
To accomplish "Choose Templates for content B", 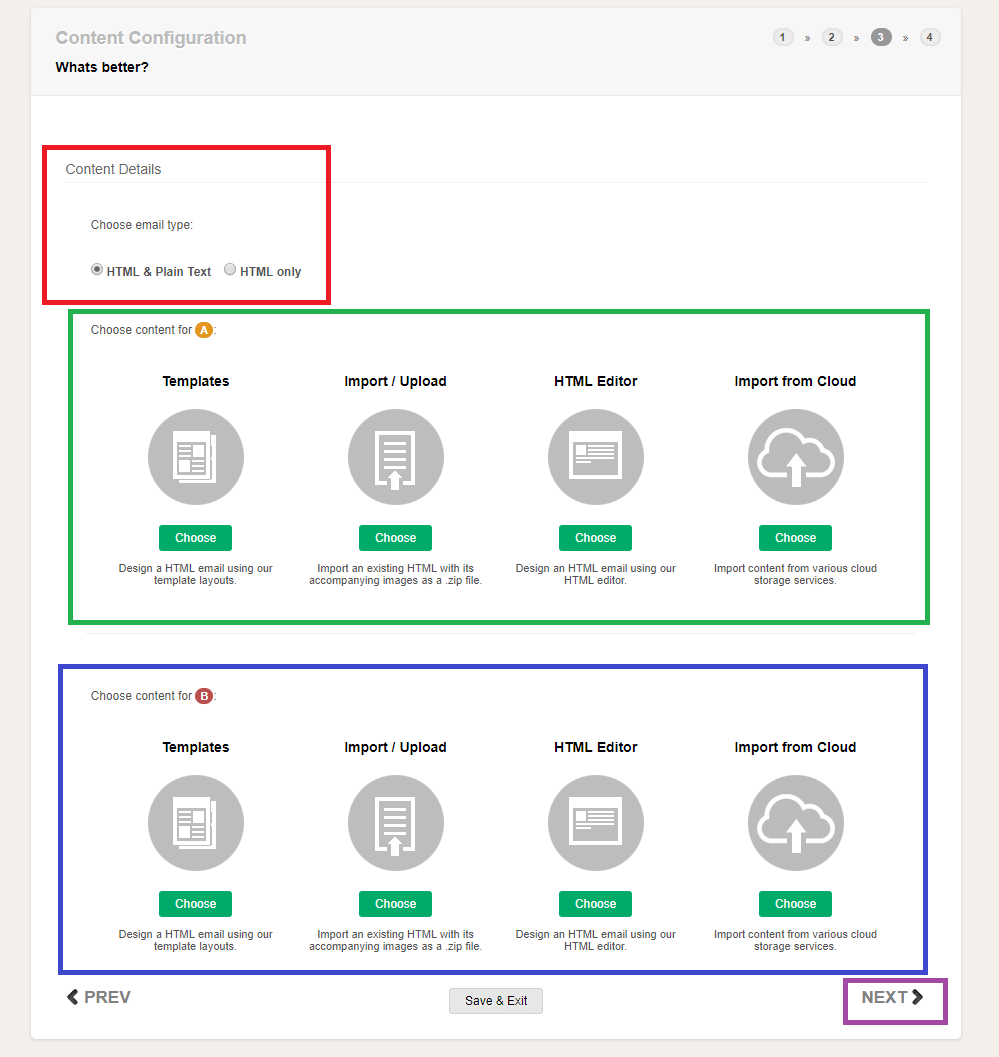I will pos(195,904).
